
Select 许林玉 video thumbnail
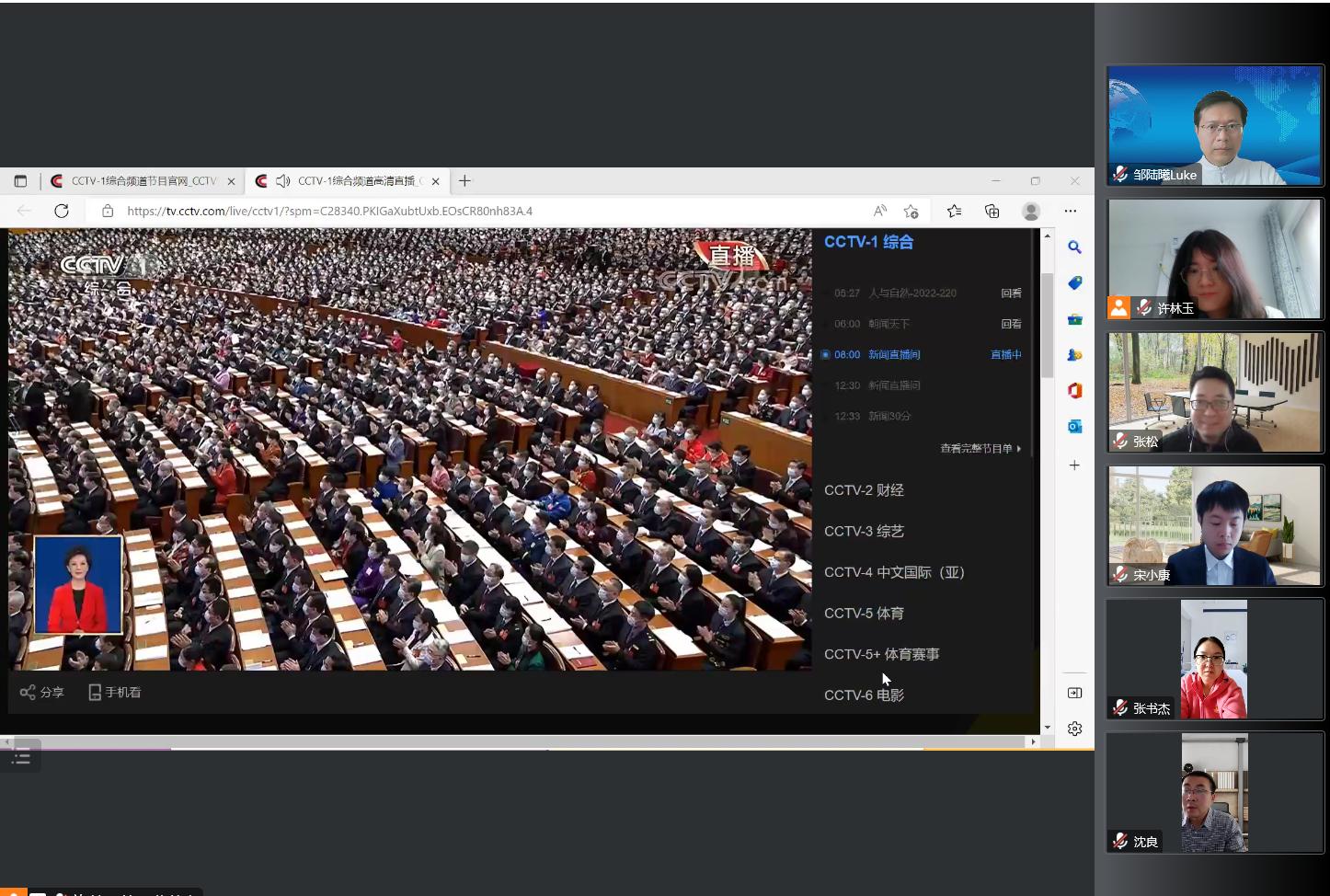(x=1214, y=259)
